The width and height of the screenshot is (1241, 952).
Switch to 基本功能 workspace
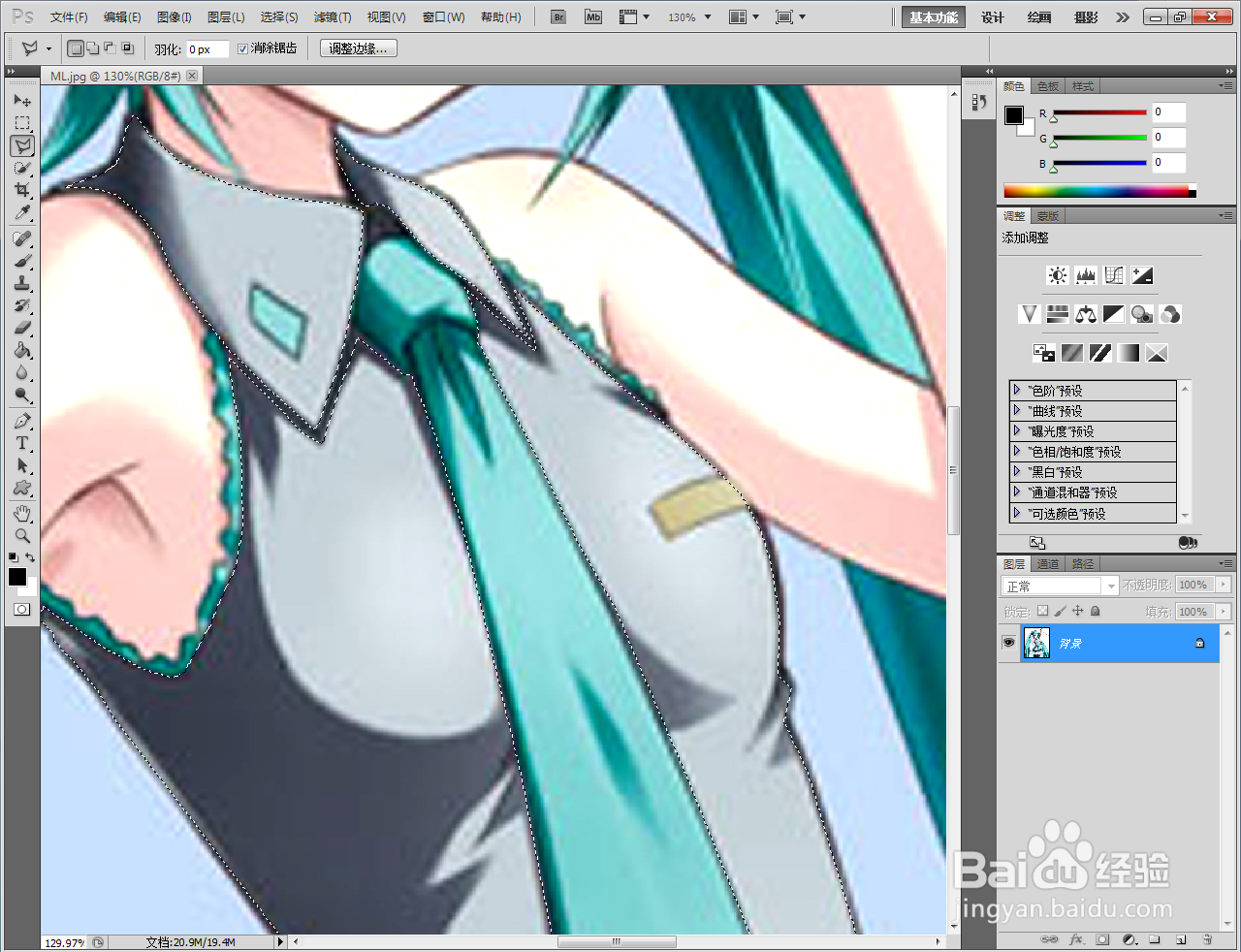click(x=933, y=17)
